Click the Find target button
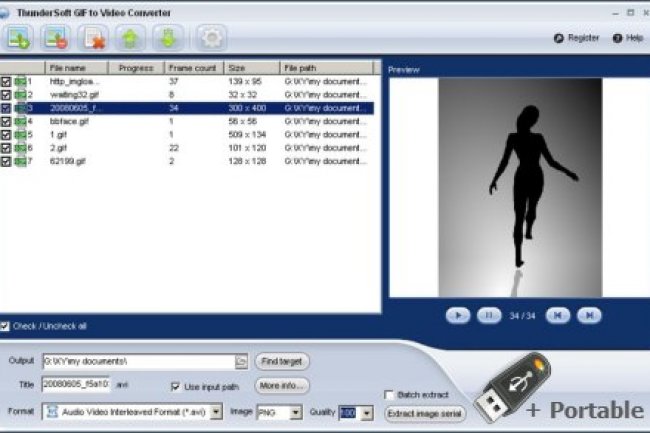The width and height of the screenshot is (650, 433). [283, 361]
